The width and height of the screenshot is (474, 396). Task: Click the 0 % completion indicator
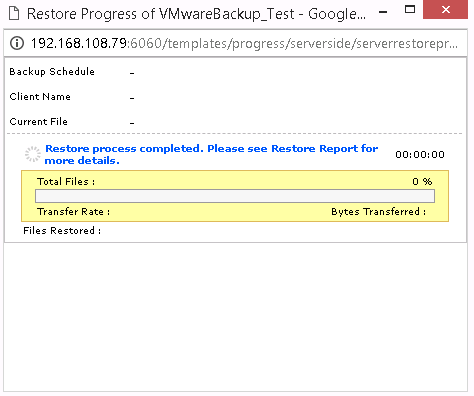(422, 182)
